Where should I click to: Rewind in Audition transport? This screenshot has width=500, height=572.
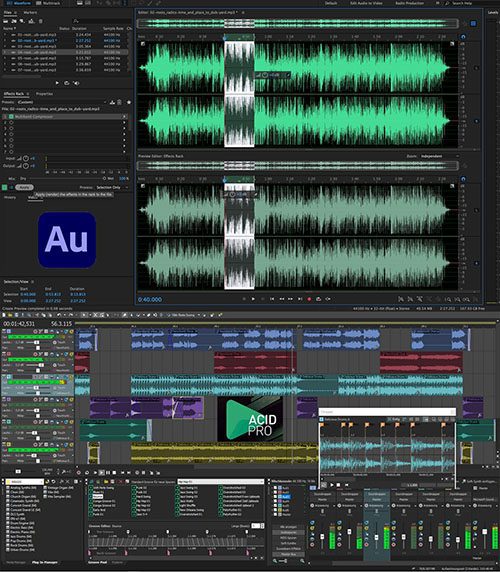click(282, 299)
